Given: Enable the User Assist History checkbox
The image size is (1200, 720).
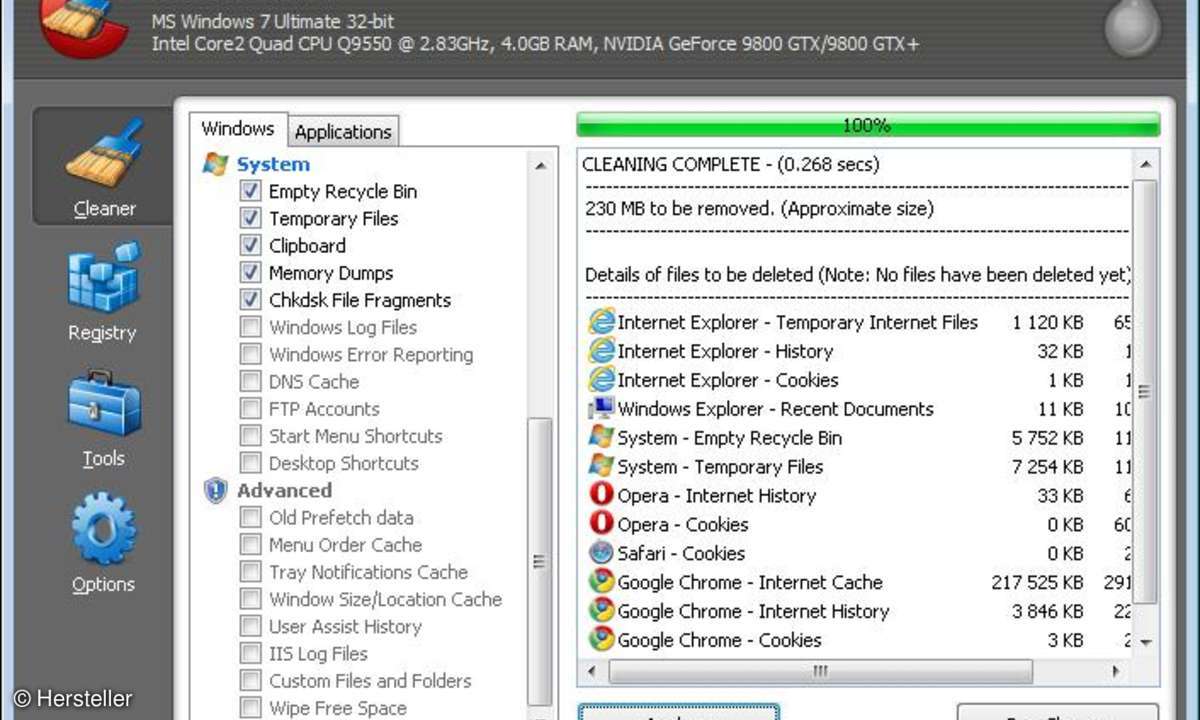Looking at the screenshot, I should [250, 626].
